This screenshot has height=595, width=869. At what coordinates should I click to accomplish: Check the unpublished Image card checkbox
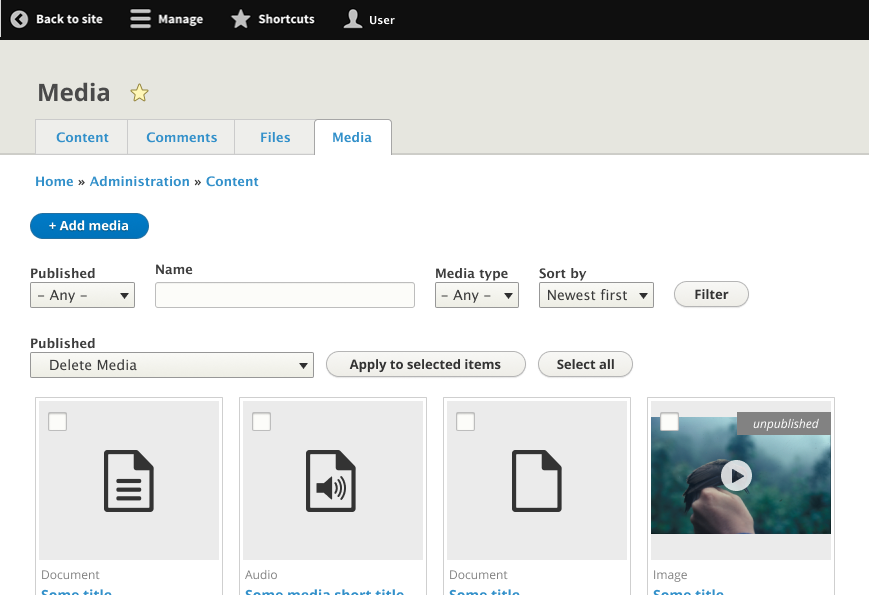669,422
